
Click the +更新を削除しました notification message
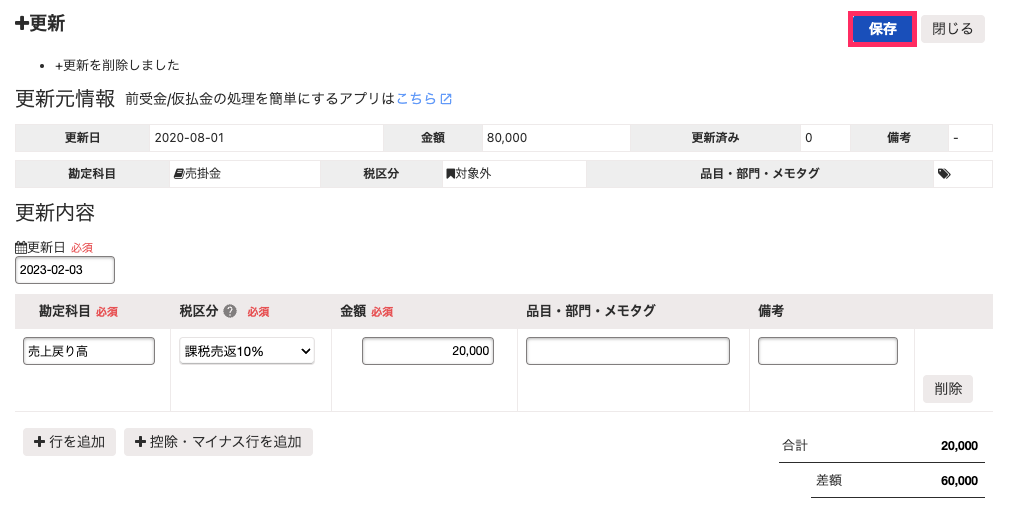pyautogui.click(x=117, y=65)
